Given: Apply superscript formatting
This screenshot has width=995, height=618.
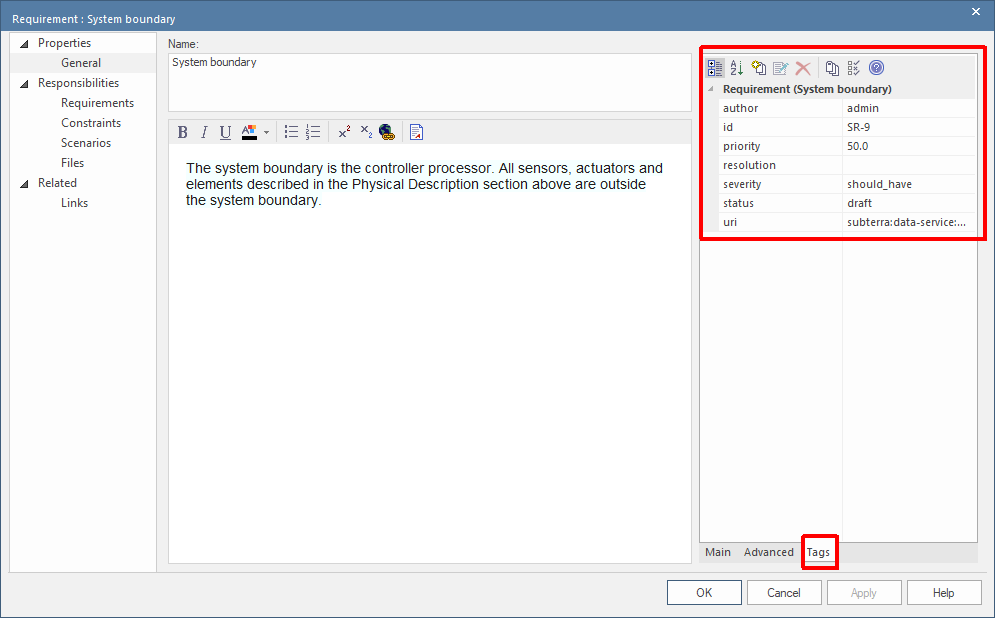Looking at the screenshot, I should pos(344,132).
